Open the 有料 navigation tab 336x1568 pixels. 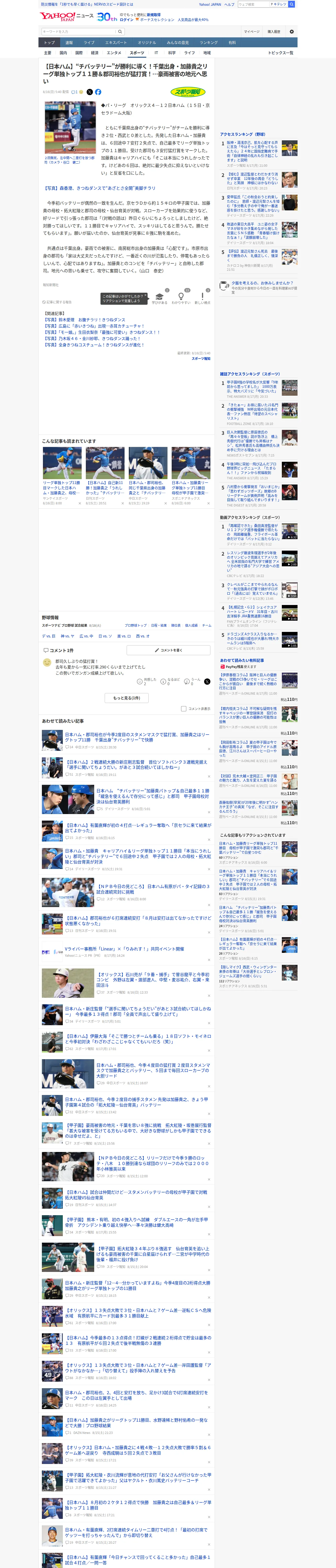(232, 43)
